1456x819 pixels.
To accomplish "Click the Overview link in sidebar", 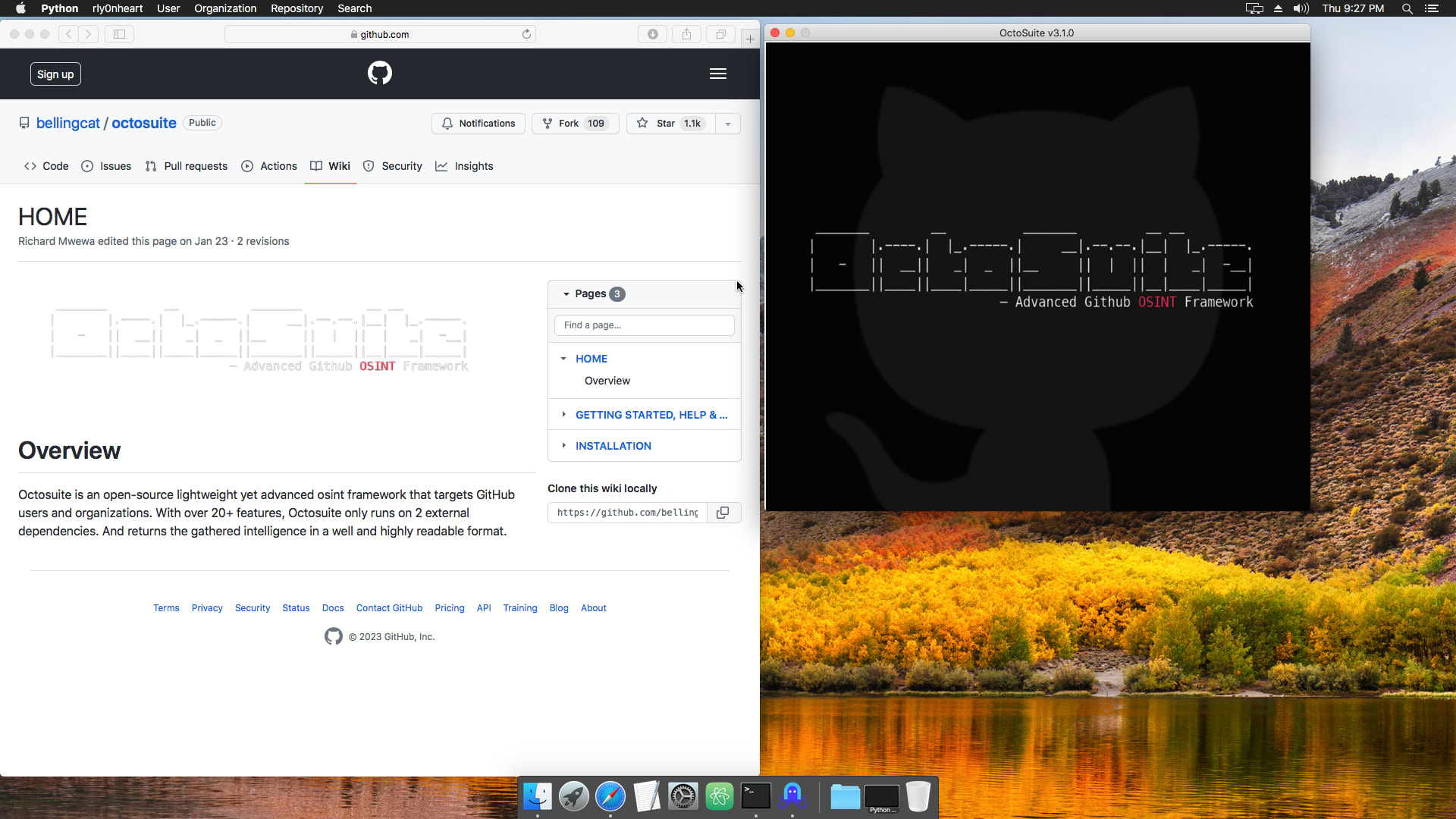I will pyautogui.click(x=607, y=380).
